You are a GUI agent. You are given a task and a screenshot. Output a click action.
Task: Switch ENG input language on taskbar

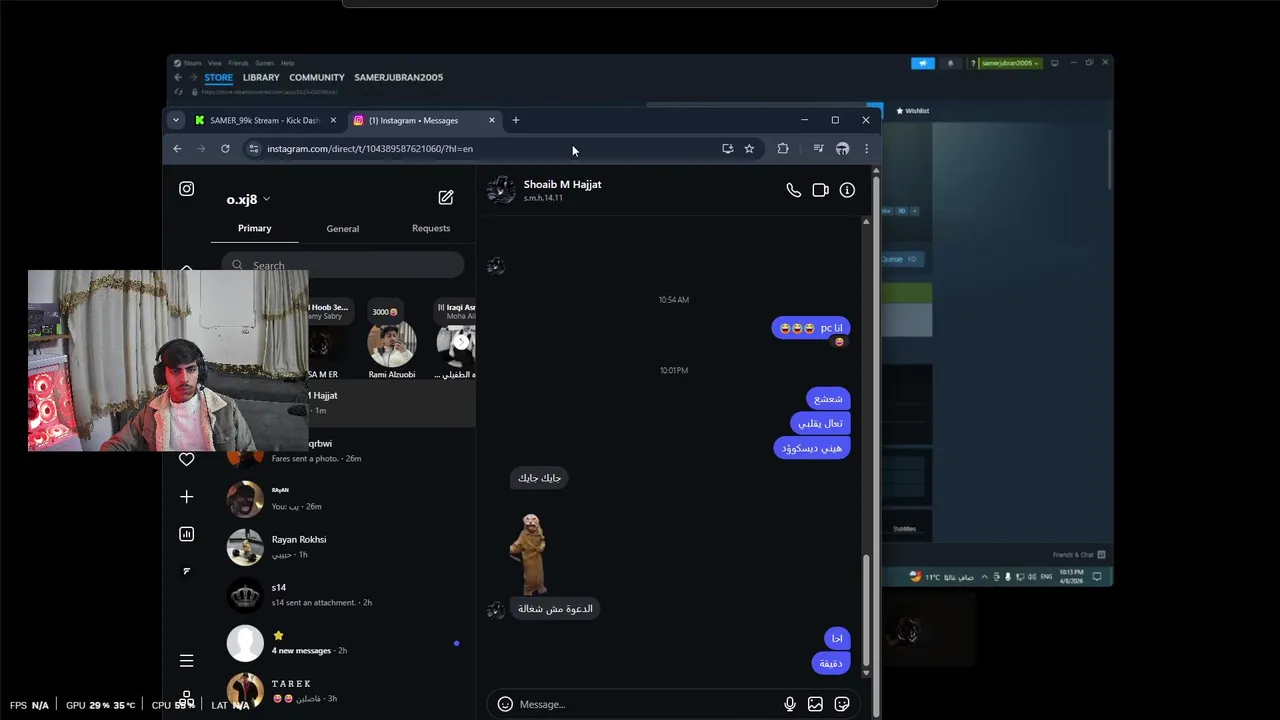pyautogui.click(x=1046, y=577)
